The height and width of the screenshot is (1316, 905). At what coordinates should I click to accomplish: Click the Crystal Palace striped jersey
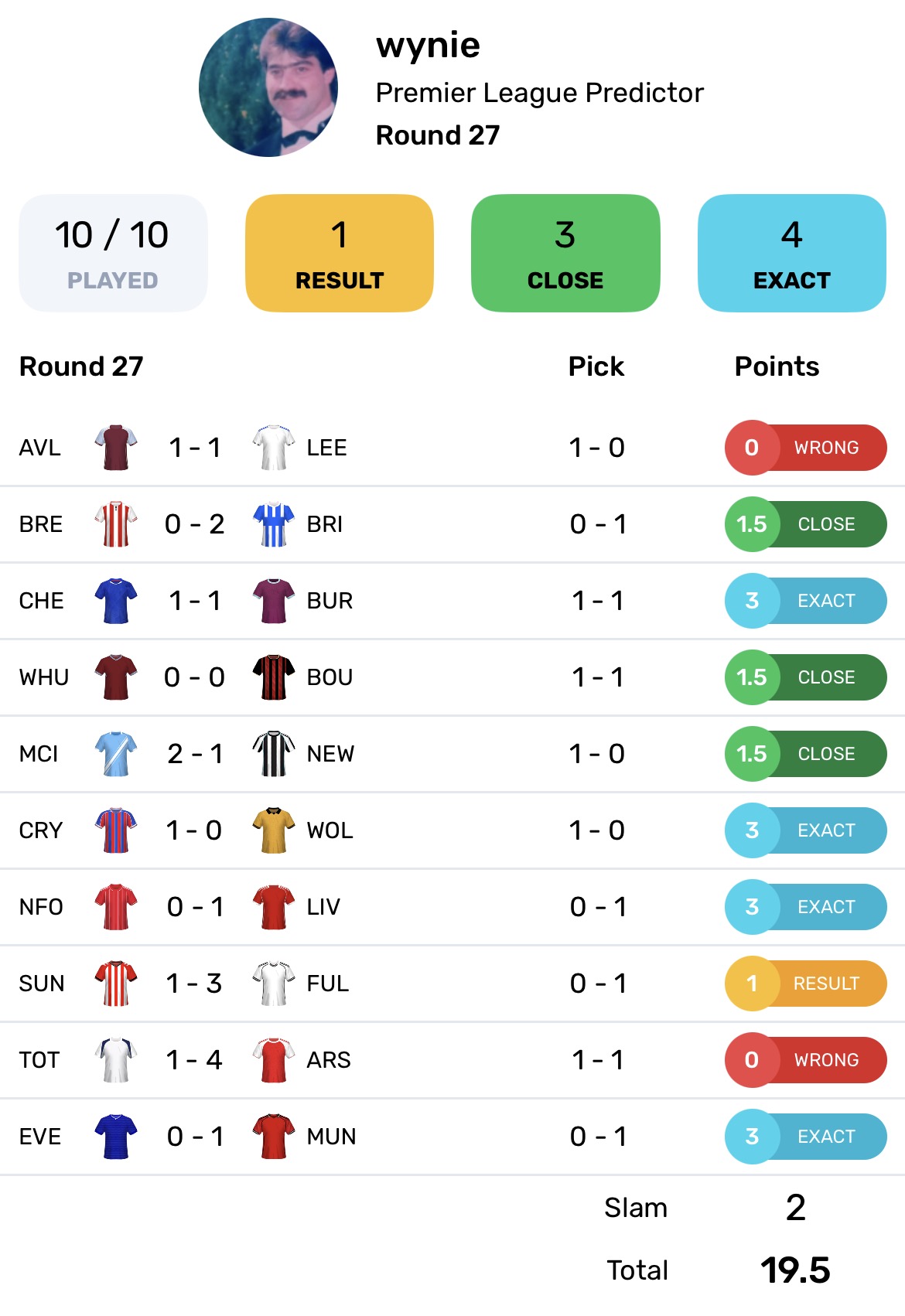tap(115, 830)
